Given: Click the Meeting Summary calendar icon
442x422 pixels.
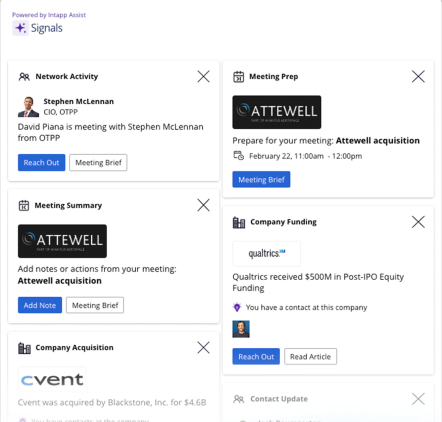Looking at the screenshot, I should (x=24, y=205).
